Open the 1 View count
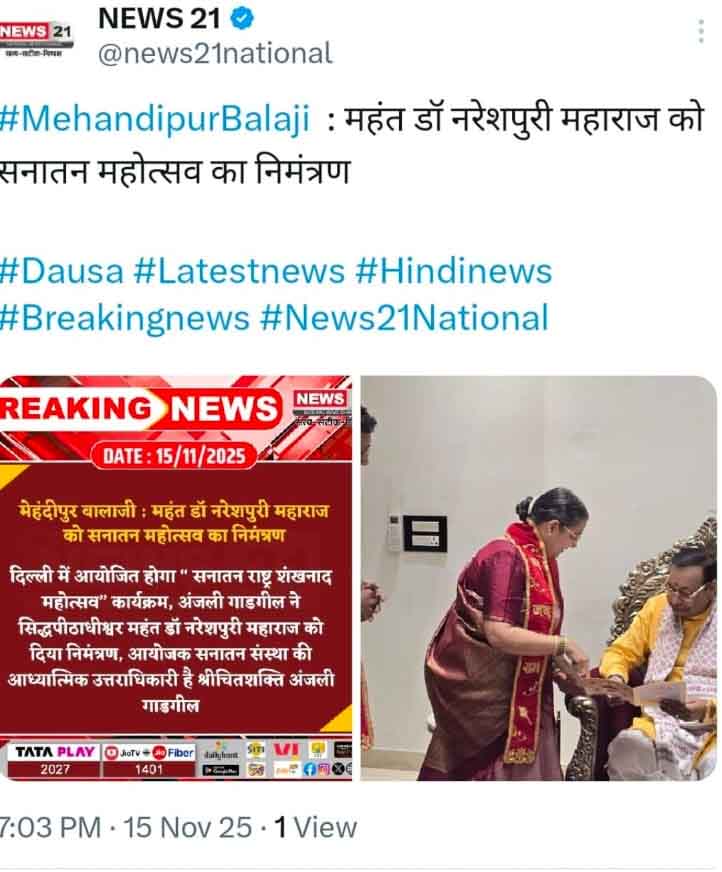 [x=315, y=828]
